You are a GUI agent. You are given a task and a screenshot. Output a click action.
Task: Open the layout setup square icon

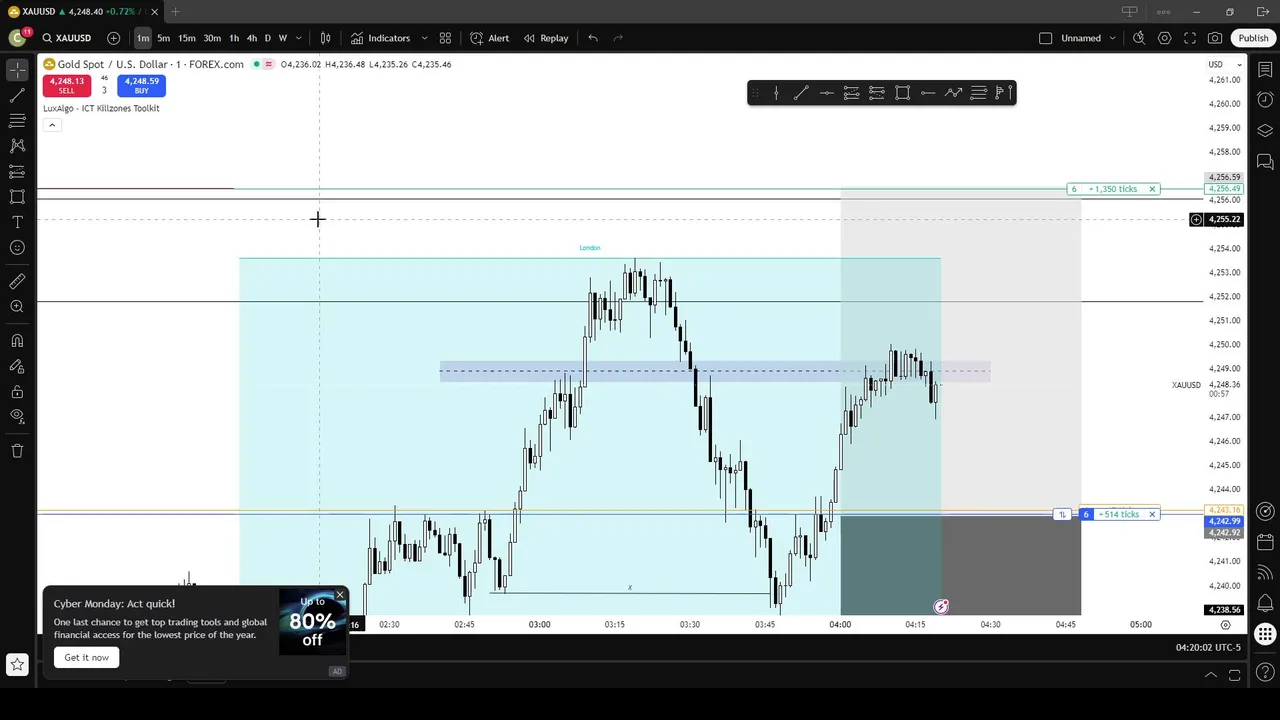[1046, 38]
